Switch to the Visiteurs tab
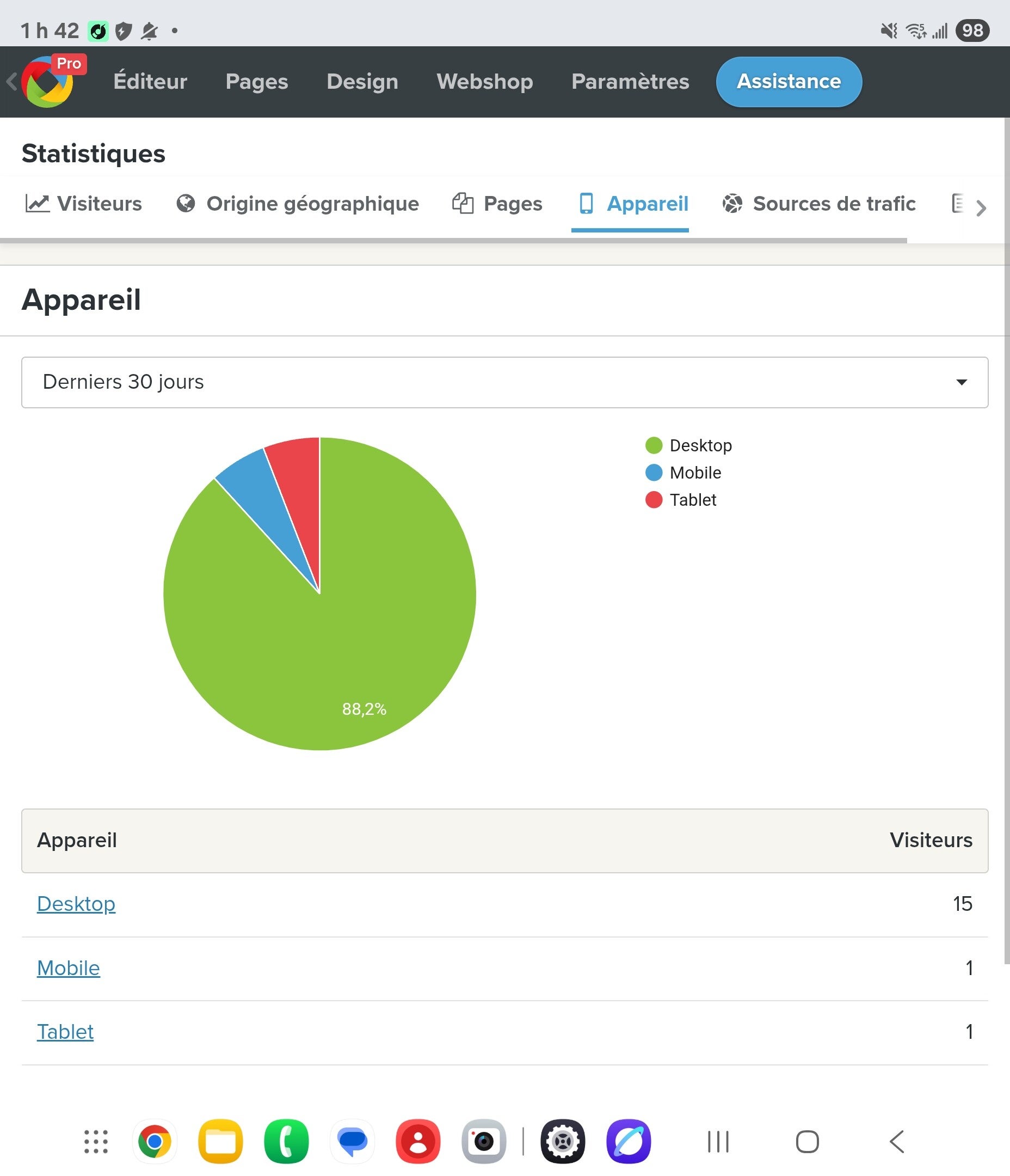The image size is (1010, 1176). [83, 203]
